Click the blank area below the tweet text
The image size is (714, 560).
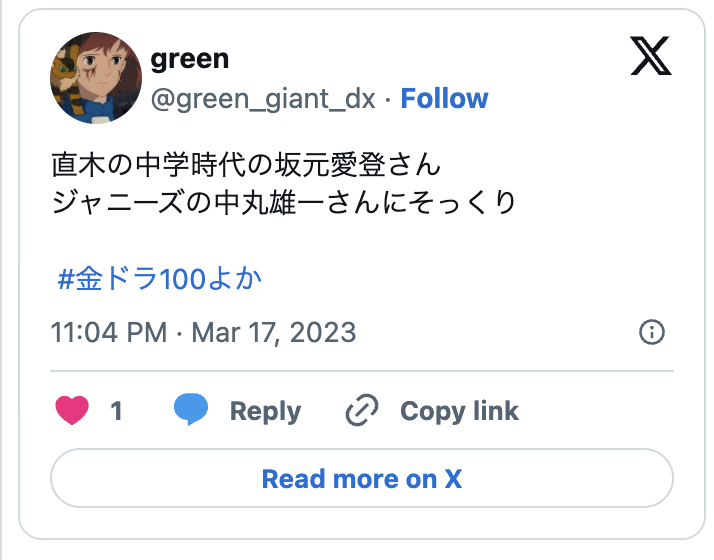pos(362,240)
